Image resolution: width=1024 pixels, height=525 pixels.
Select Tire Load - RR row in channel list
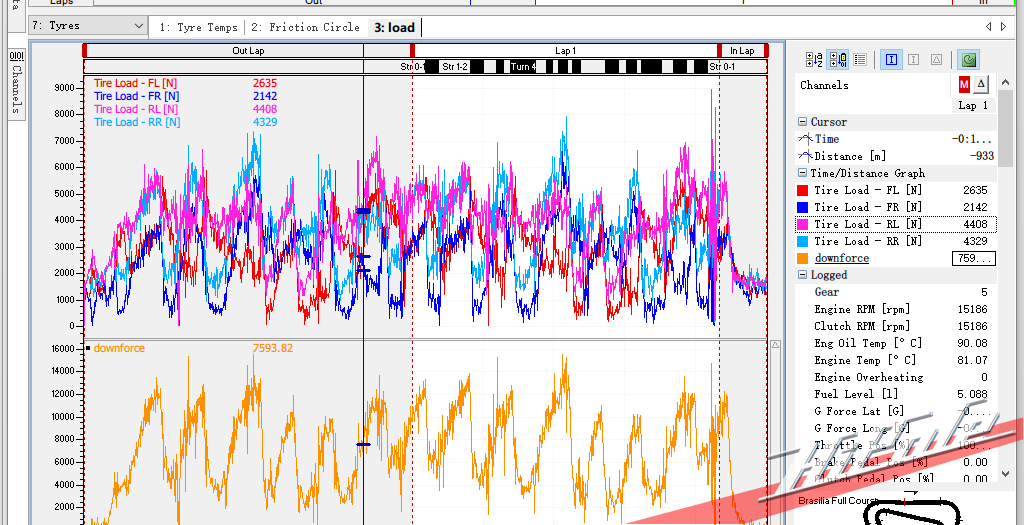(x=896, y=241)
